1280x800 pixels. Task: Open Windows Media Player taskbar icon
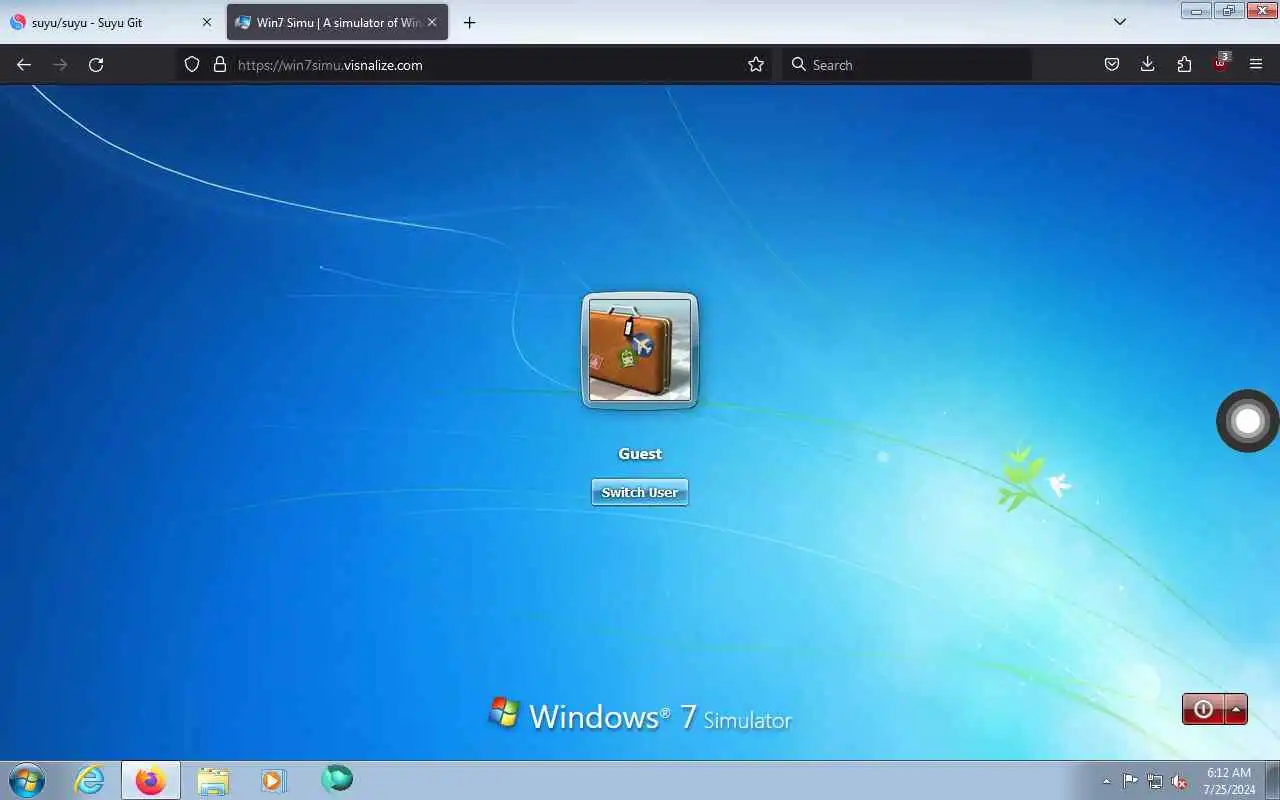click(273, 780)
